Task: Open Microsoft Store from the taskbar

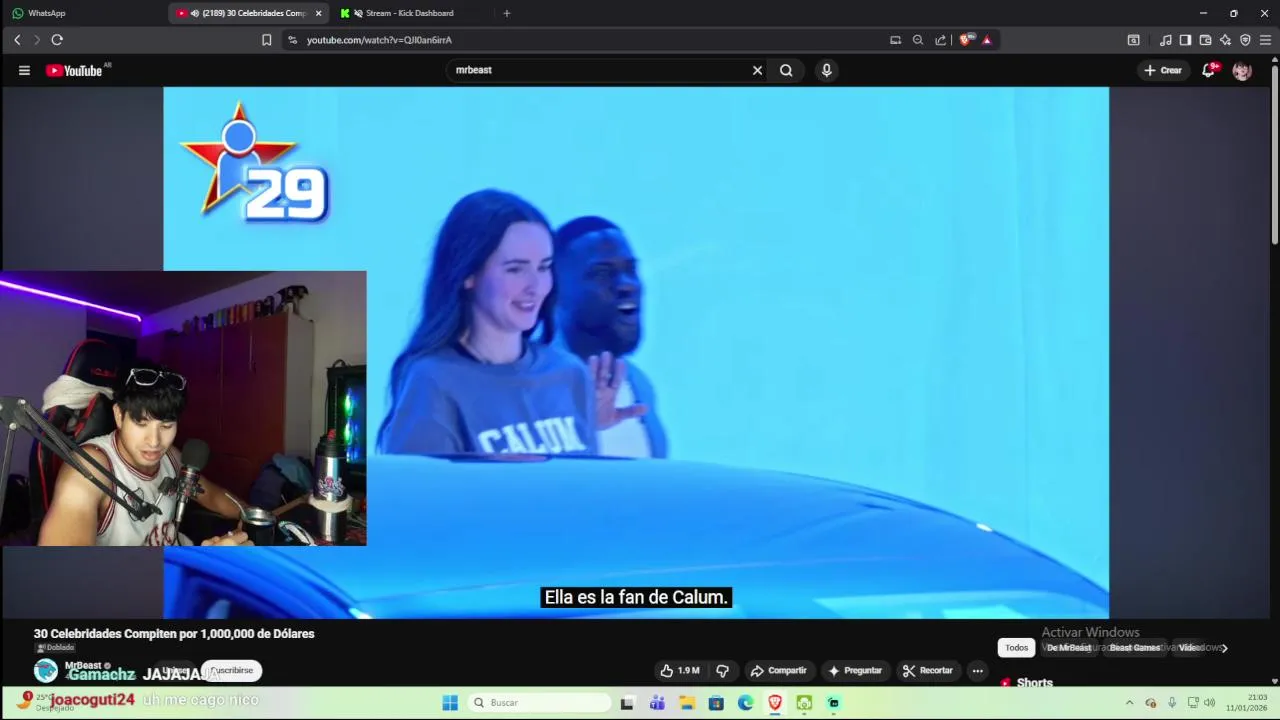Action: (716, 703)
